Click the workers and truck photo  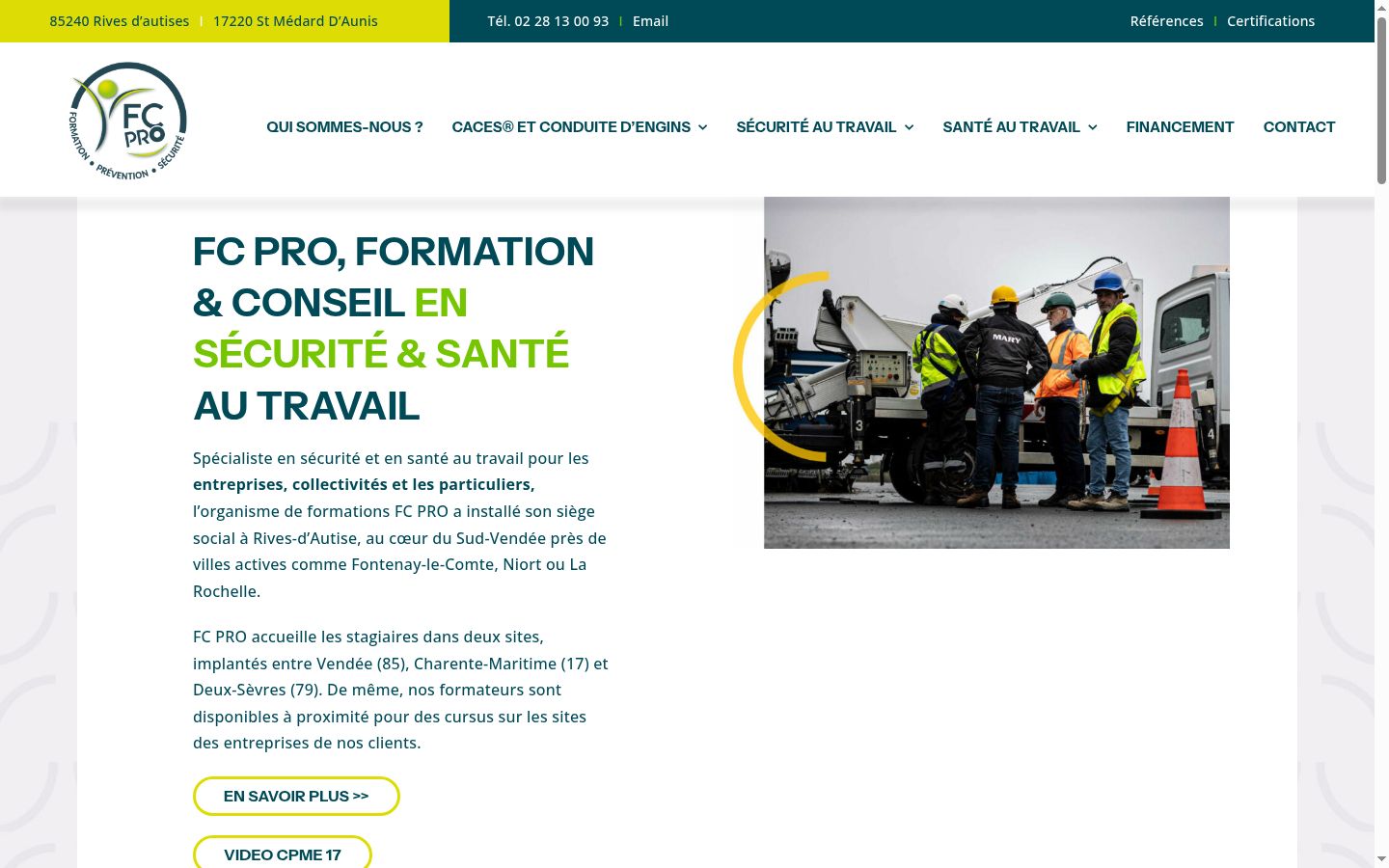click(x=996, y=372)
